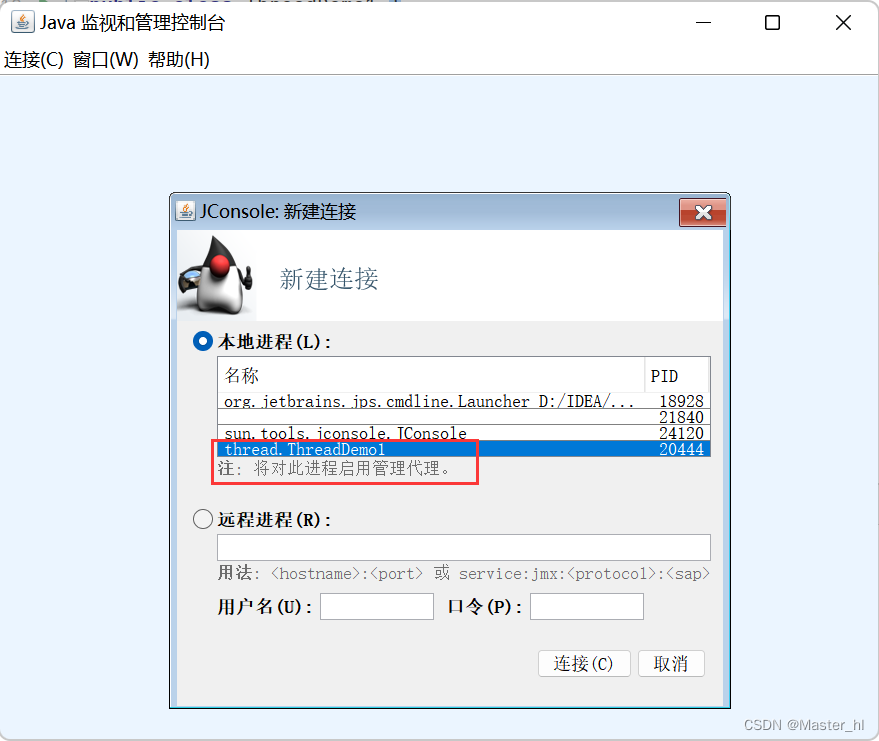
Task: Click the 用户名 (U) username field
Action: [377, 606]
